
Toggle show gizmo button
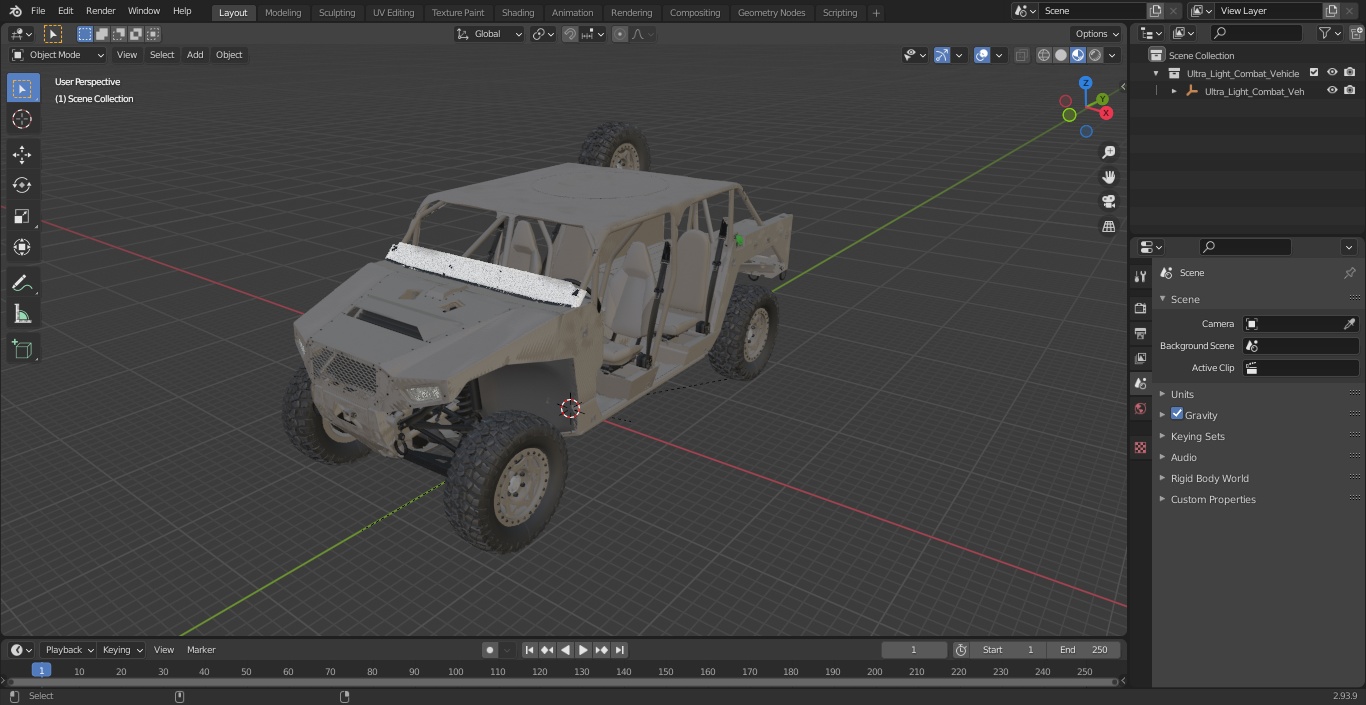[x=942, y=55]
